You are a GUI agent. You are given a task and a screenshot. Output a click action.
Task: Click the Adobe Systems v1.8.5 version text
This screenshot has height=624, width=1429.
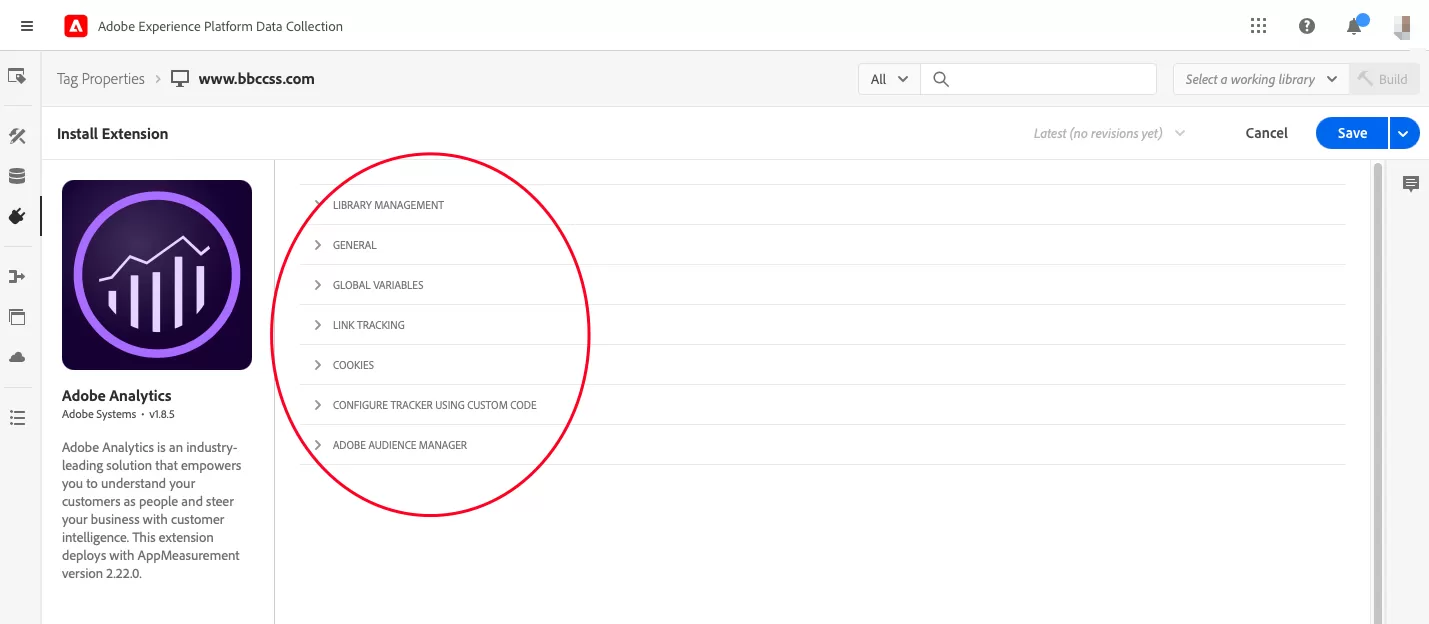tap(118, 414)
